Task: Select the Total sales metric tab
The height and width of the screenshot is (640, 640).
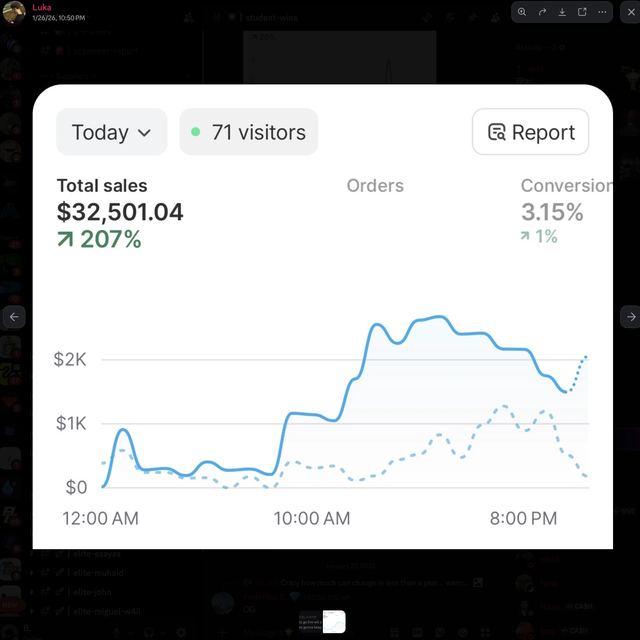Action: pos(120,212)
